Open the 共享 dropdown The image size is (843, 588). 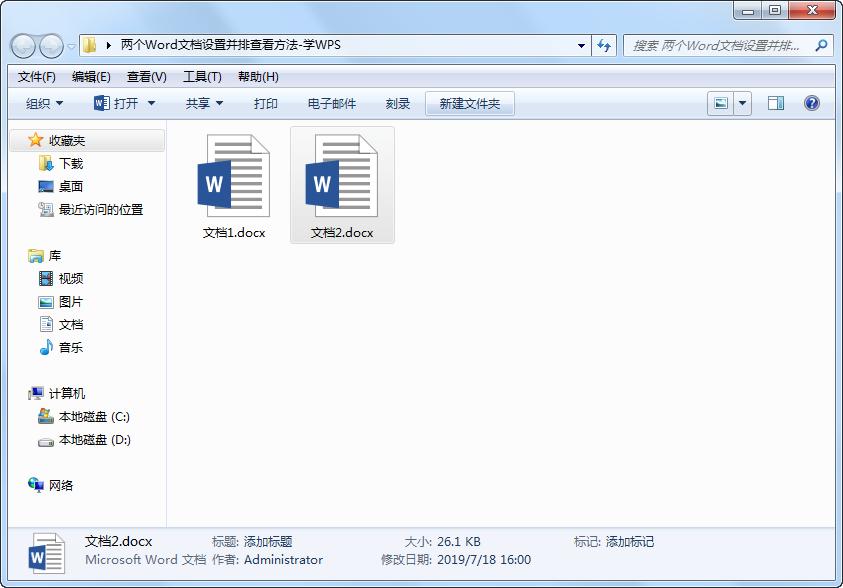204,103
